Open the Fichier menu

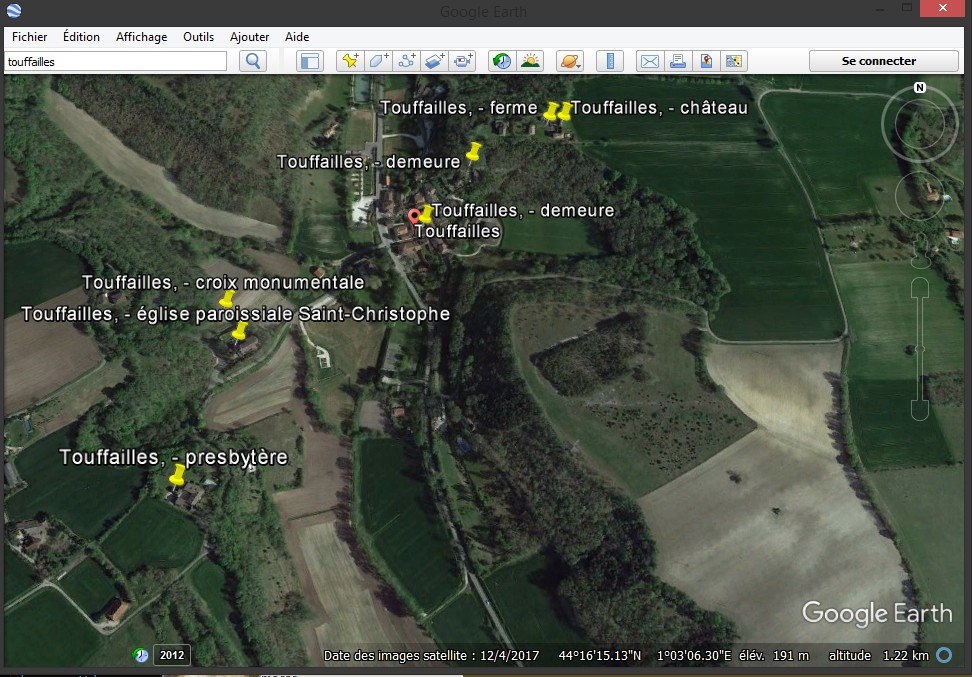click(30, 37)
